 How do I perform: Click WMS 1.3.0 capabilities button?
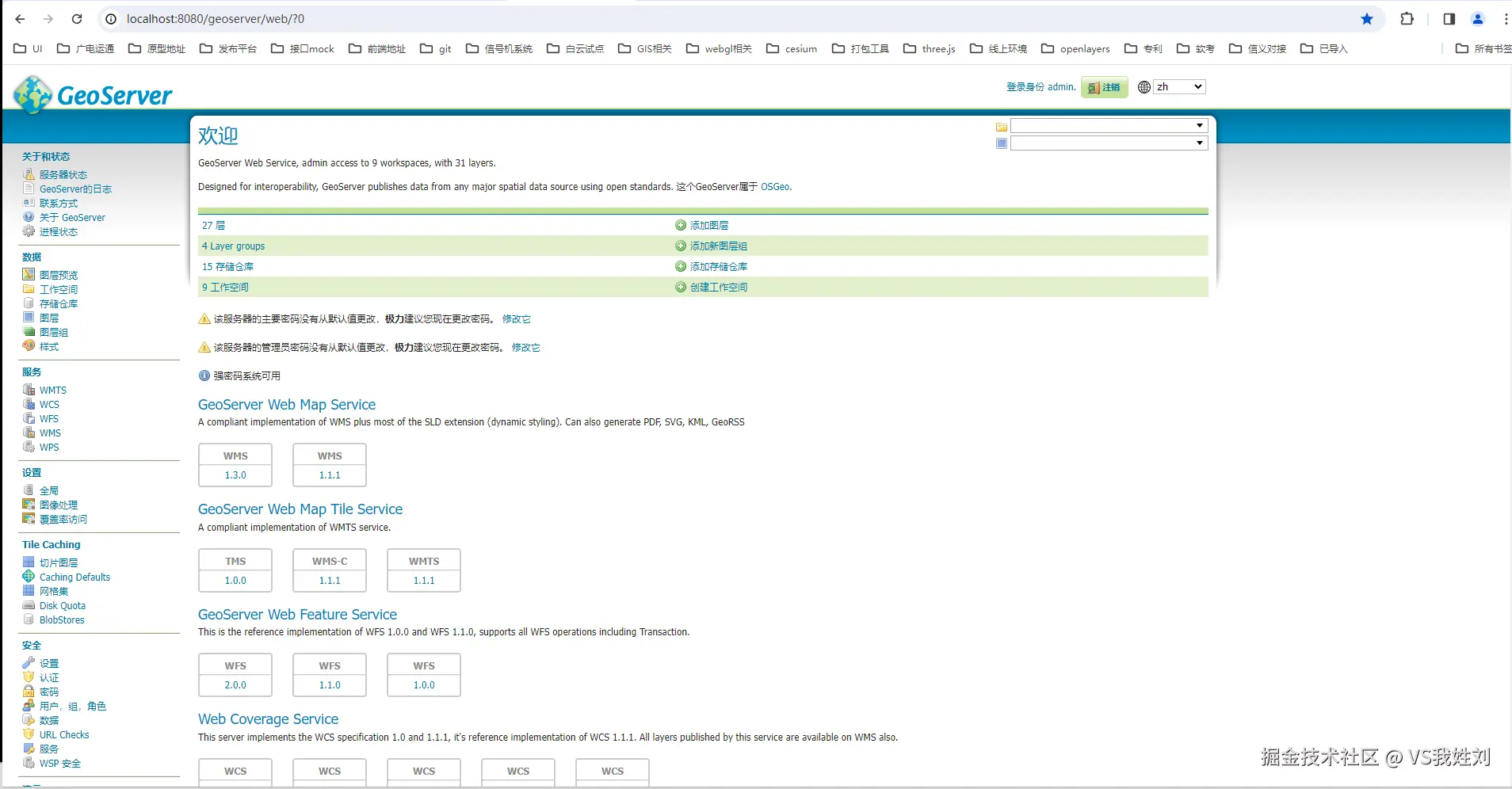pyautogui.click(x=235, y=465)
